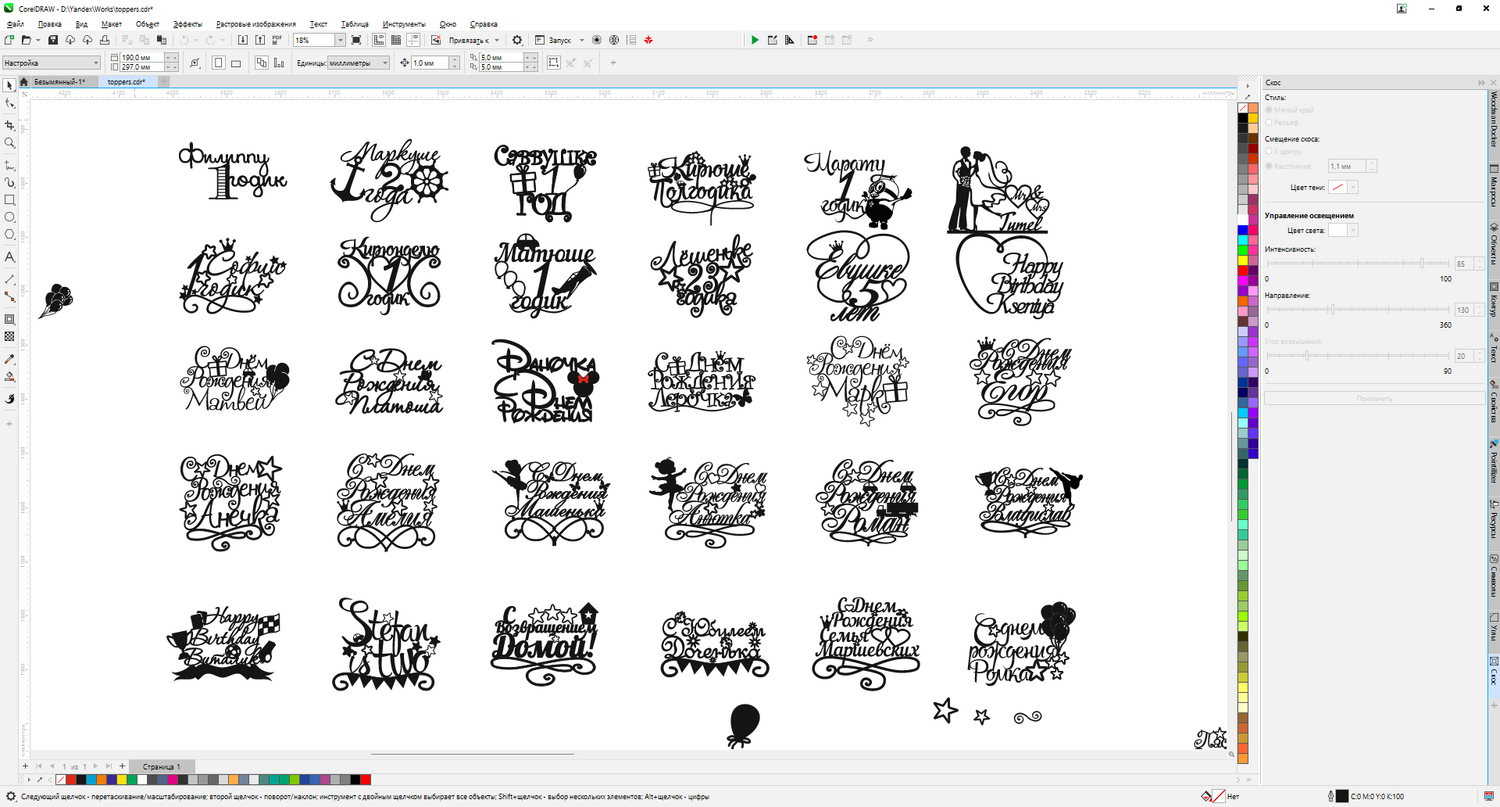Select the Connector tool
Image resolution: width=1500 pixels, height=807 pixels.
point(10,296)
